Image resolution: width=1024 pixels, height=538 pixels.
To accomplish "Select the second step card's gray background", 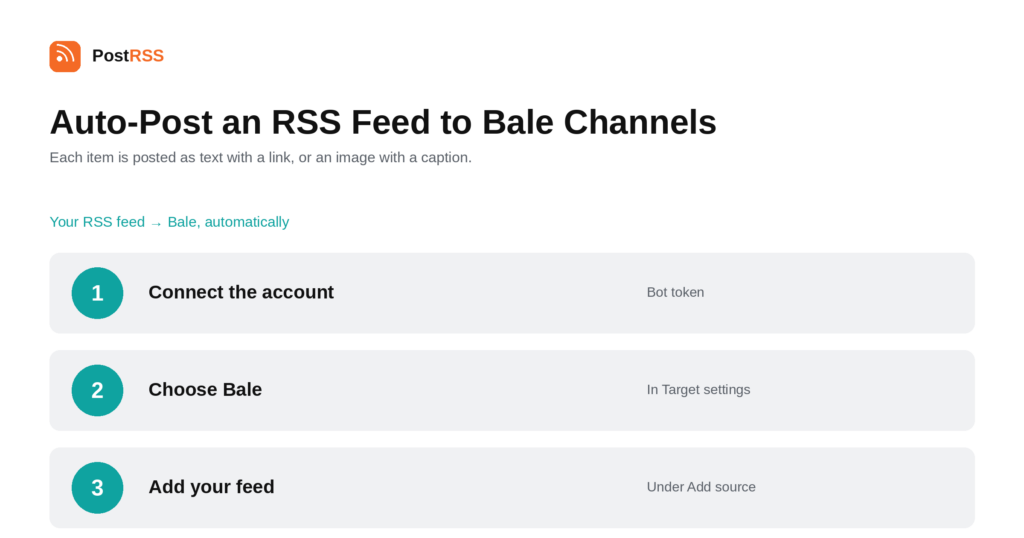I will 512,390.
